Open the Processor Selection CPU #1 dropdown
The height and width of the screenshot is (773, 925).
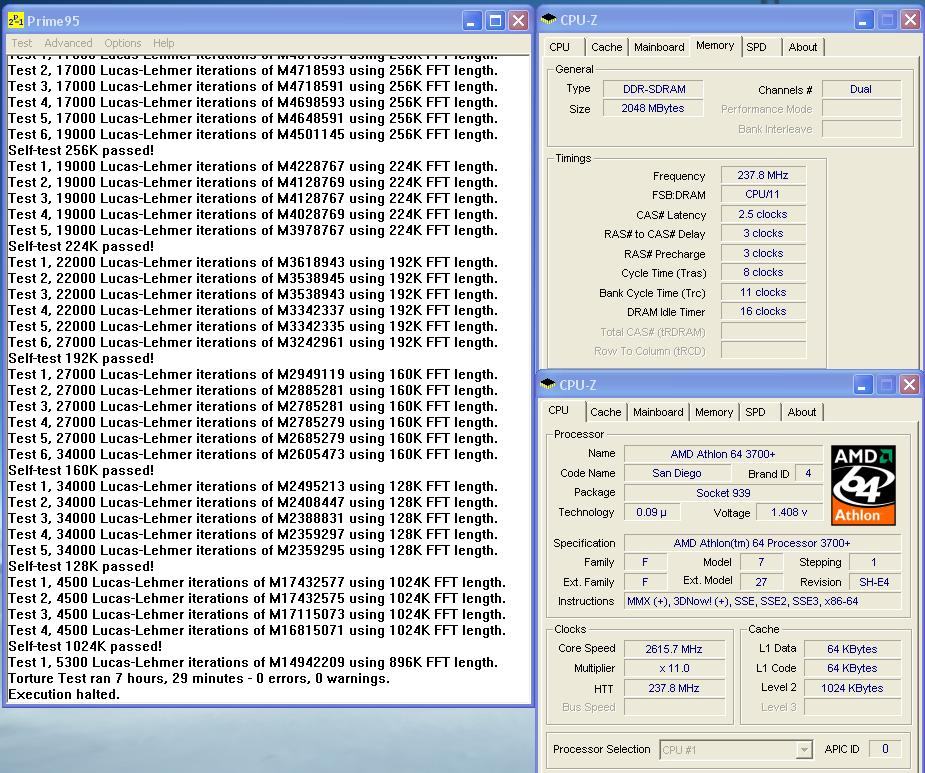pos(736,749)
